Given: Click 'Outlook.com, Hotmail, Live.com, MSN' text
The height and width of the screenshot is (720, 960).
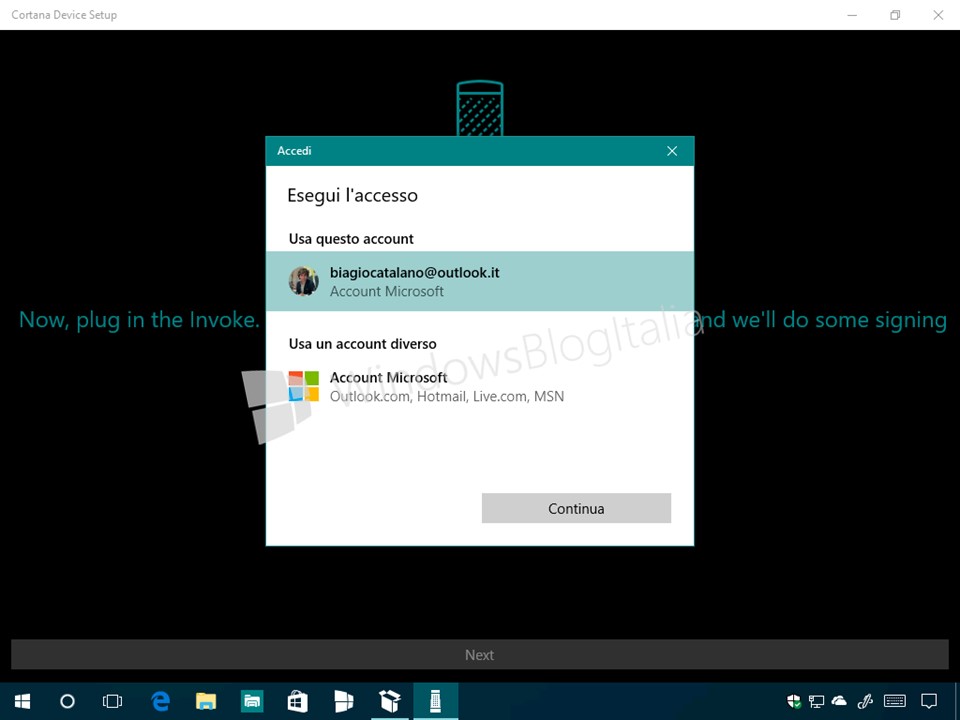Looking at the screenshot, I should pos(447,397).
